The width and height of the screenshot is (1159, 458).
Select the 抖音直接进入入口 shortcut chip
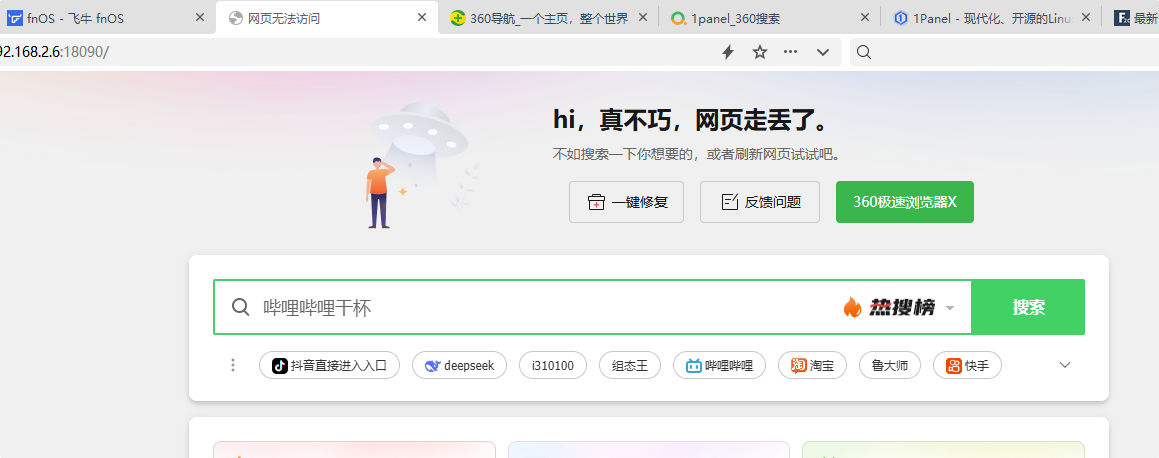coord(330,365)
